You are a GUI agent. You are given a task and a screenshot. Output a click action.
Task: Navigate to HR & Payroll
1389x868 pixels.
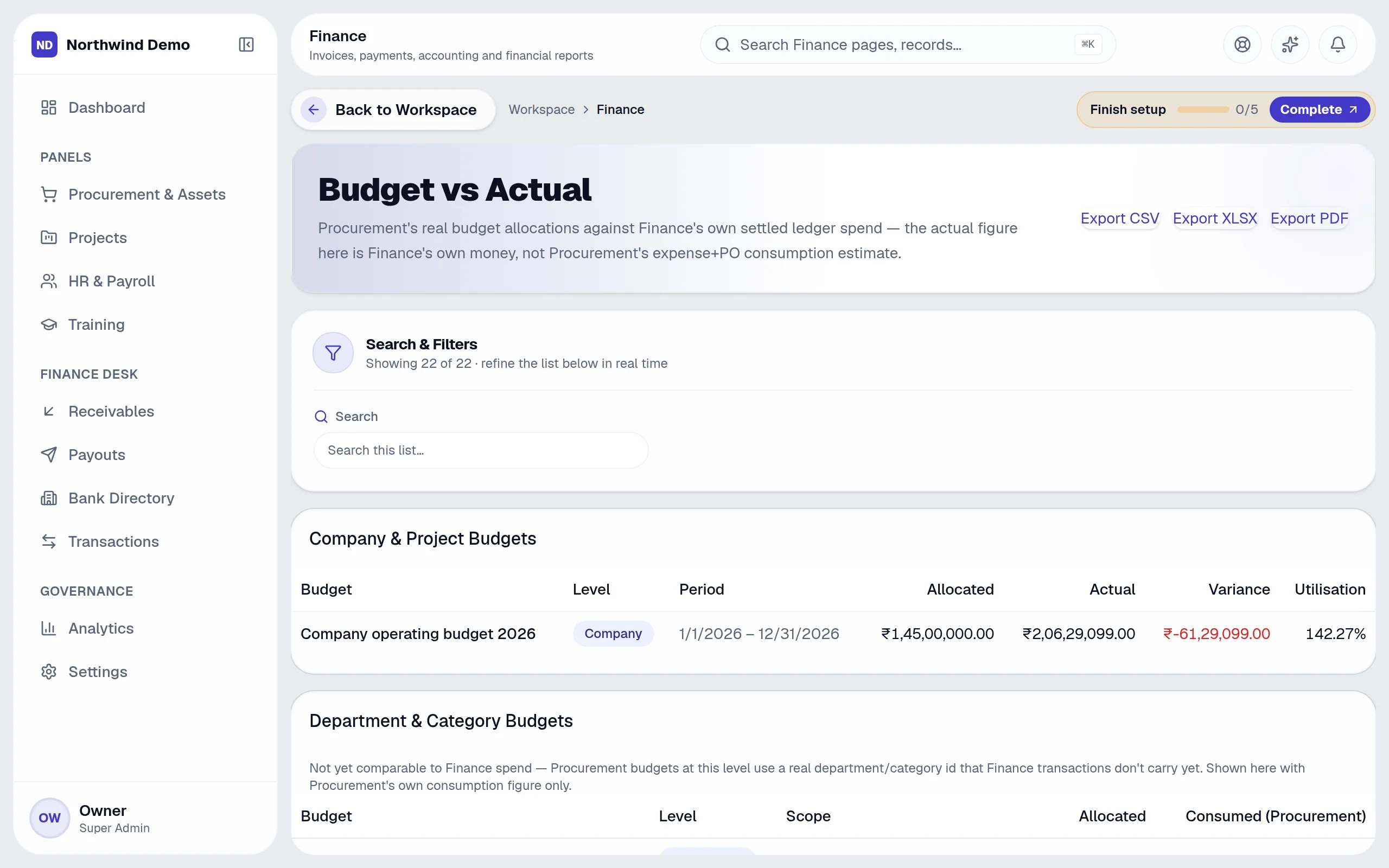[x=146, y=282]
